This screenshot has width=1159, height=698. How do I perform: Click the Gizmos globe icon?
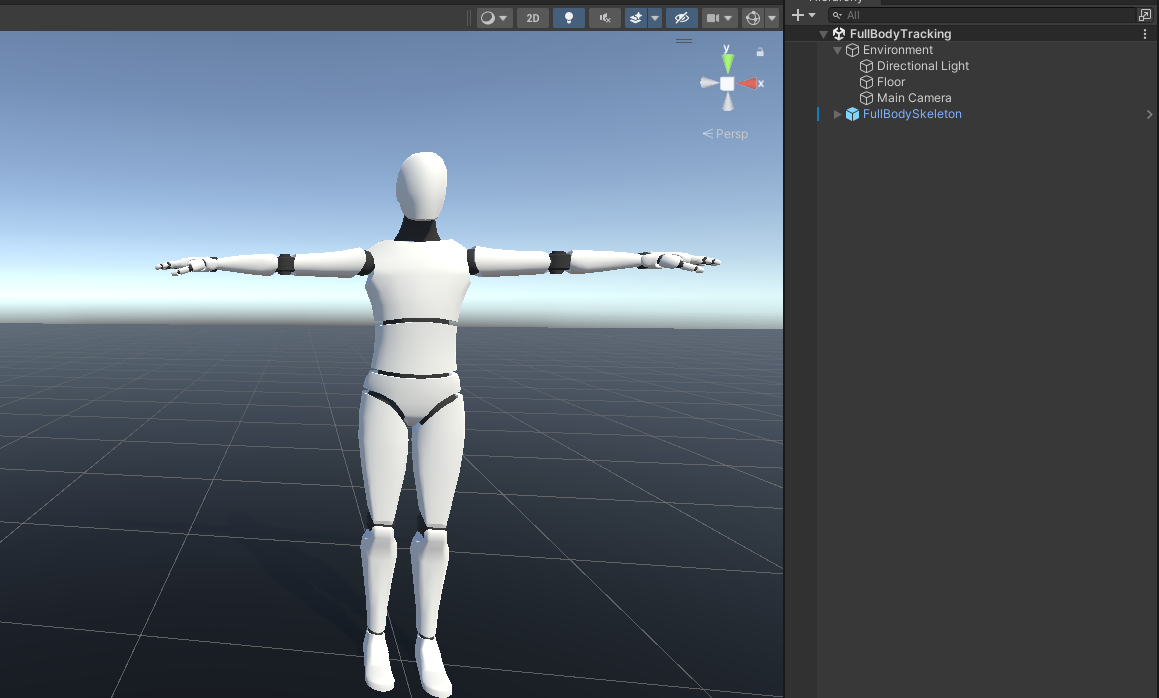tap(753, 18)
